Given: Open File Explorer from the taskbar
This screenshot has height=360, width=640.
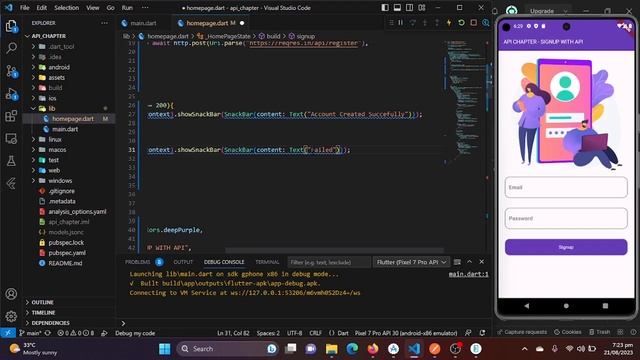Looking at the screenshot, I should tap(331, 349).
